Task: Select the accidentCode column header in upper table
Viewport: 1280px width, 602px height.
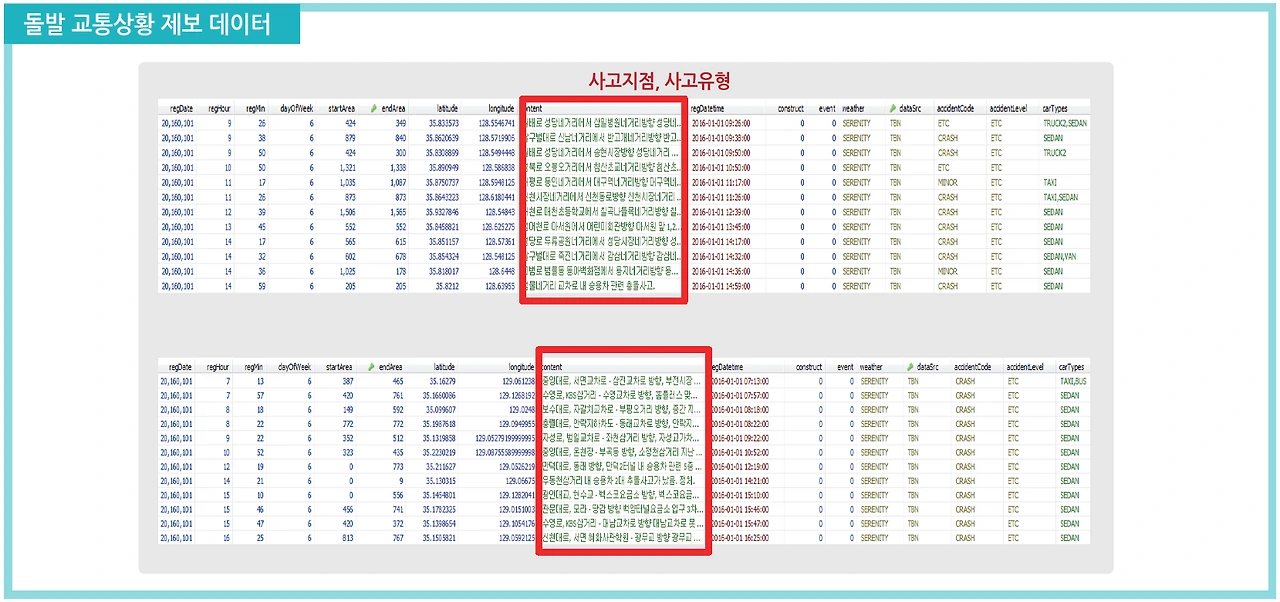Action: tap(957, 108)
